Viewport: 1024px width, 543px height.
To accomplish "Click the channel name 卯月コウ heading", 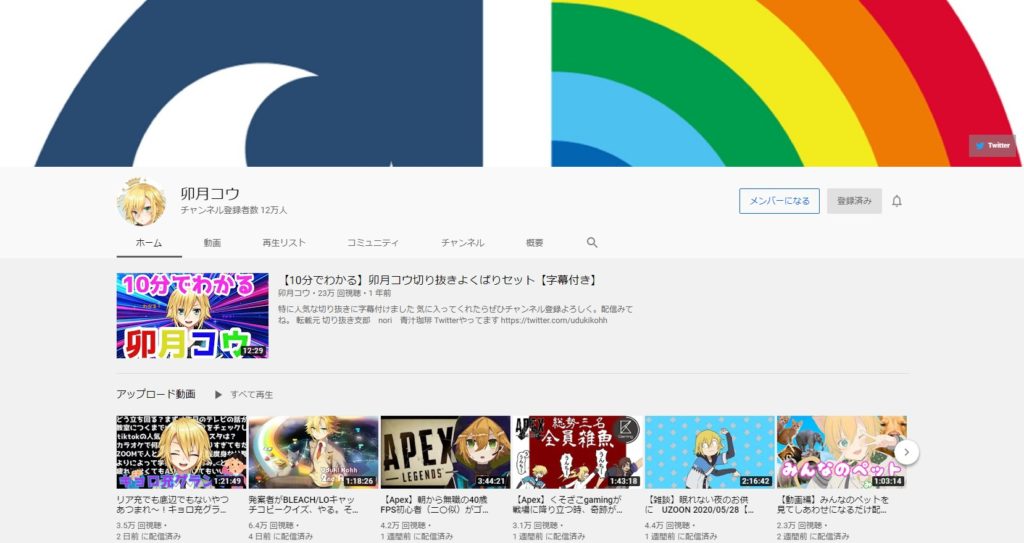I will point(210,193).
